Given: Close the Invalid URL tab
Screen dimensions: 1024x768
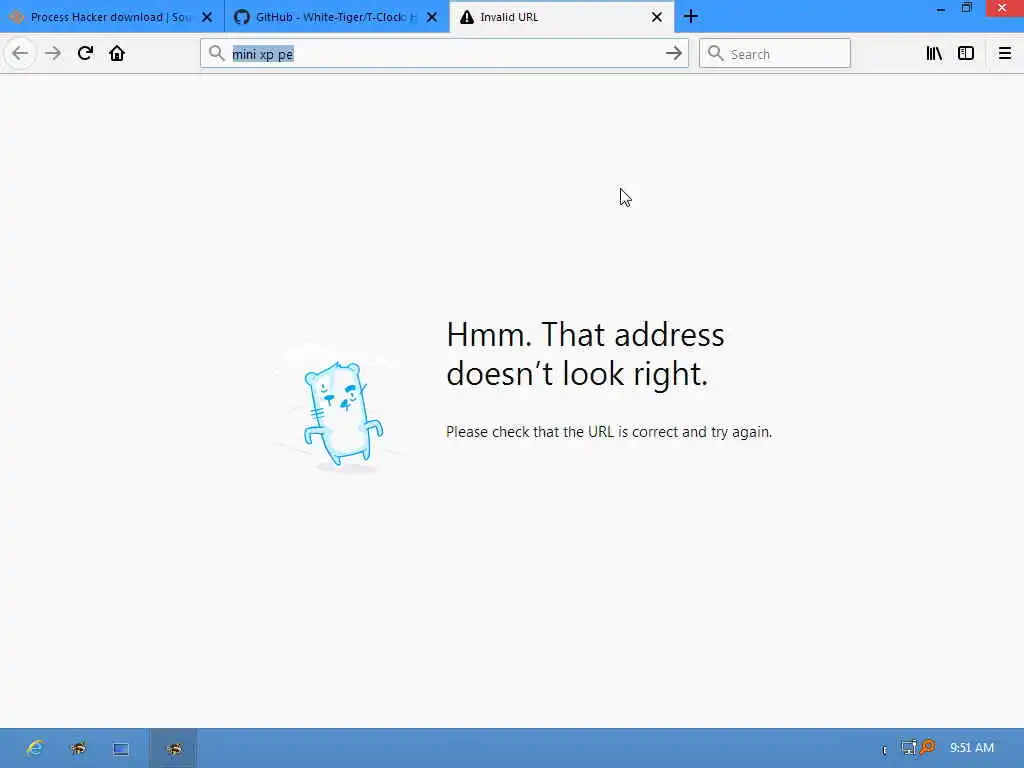Looking at the screenshot, I should 657,17.
